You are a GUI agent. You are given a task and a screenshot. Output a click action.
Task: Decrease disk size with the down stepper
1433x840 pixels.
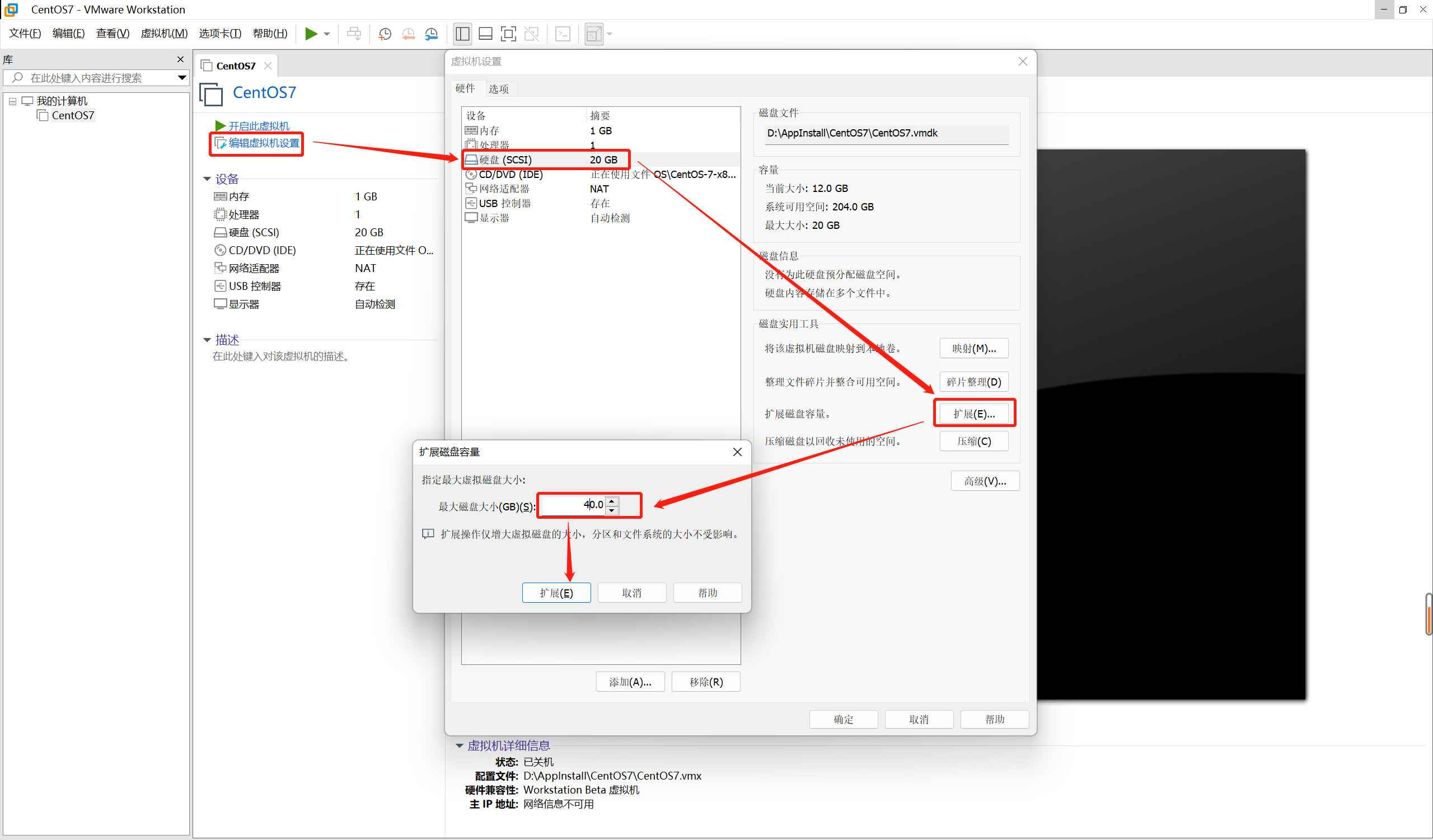(x=612, y=510)
